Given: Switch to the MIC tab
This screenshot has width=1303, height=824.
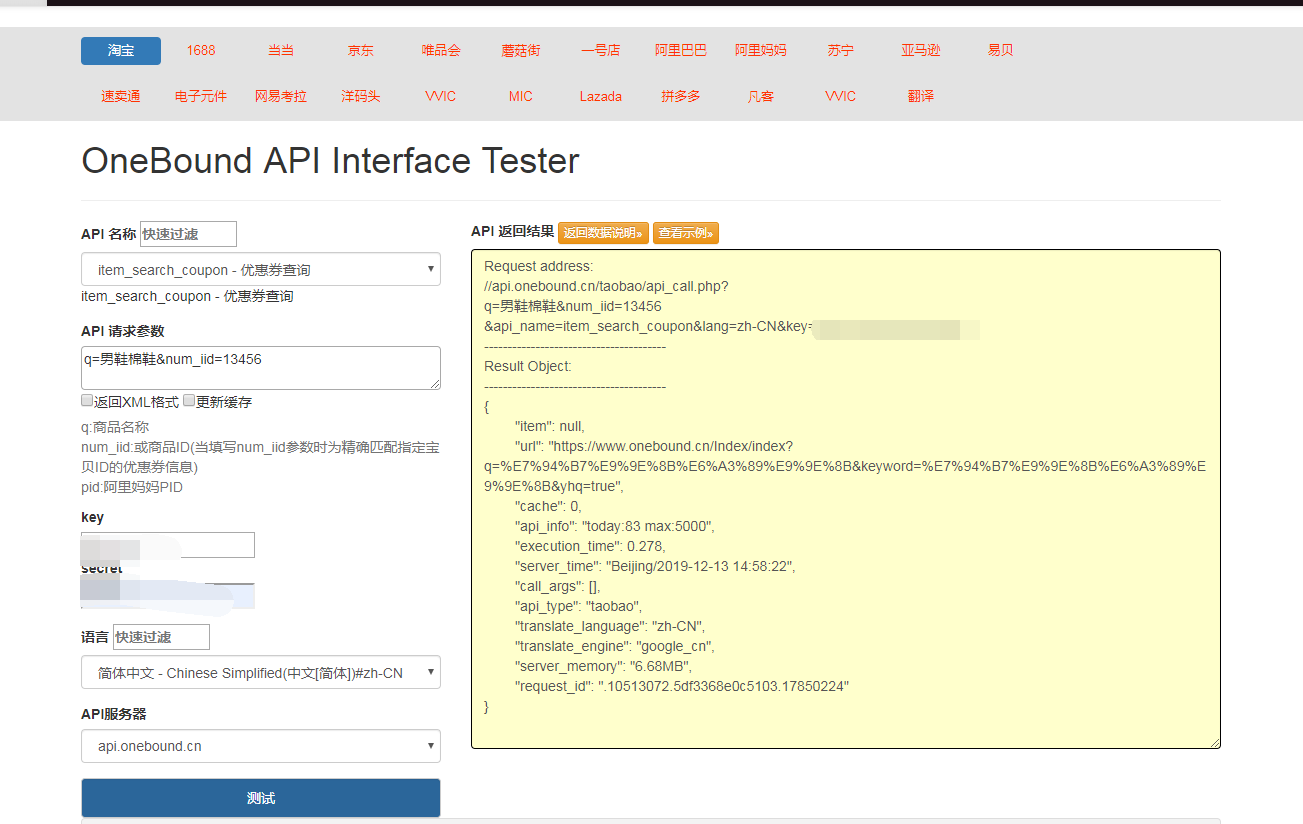Looking at the screenshot, I should (x=521, y=96).
